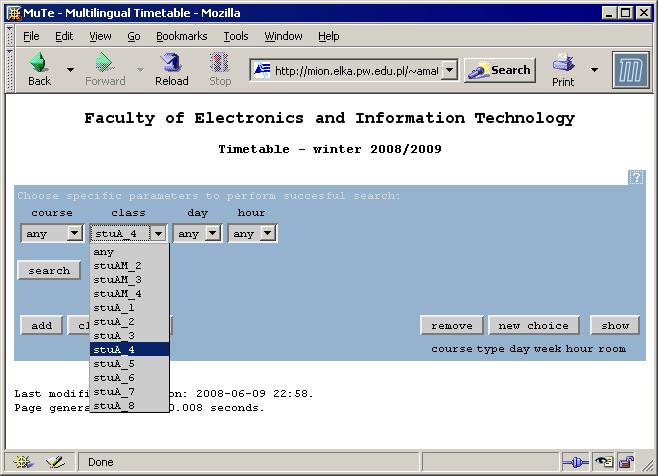Click the remove button
658x476 pixels.
click(452, 325)
